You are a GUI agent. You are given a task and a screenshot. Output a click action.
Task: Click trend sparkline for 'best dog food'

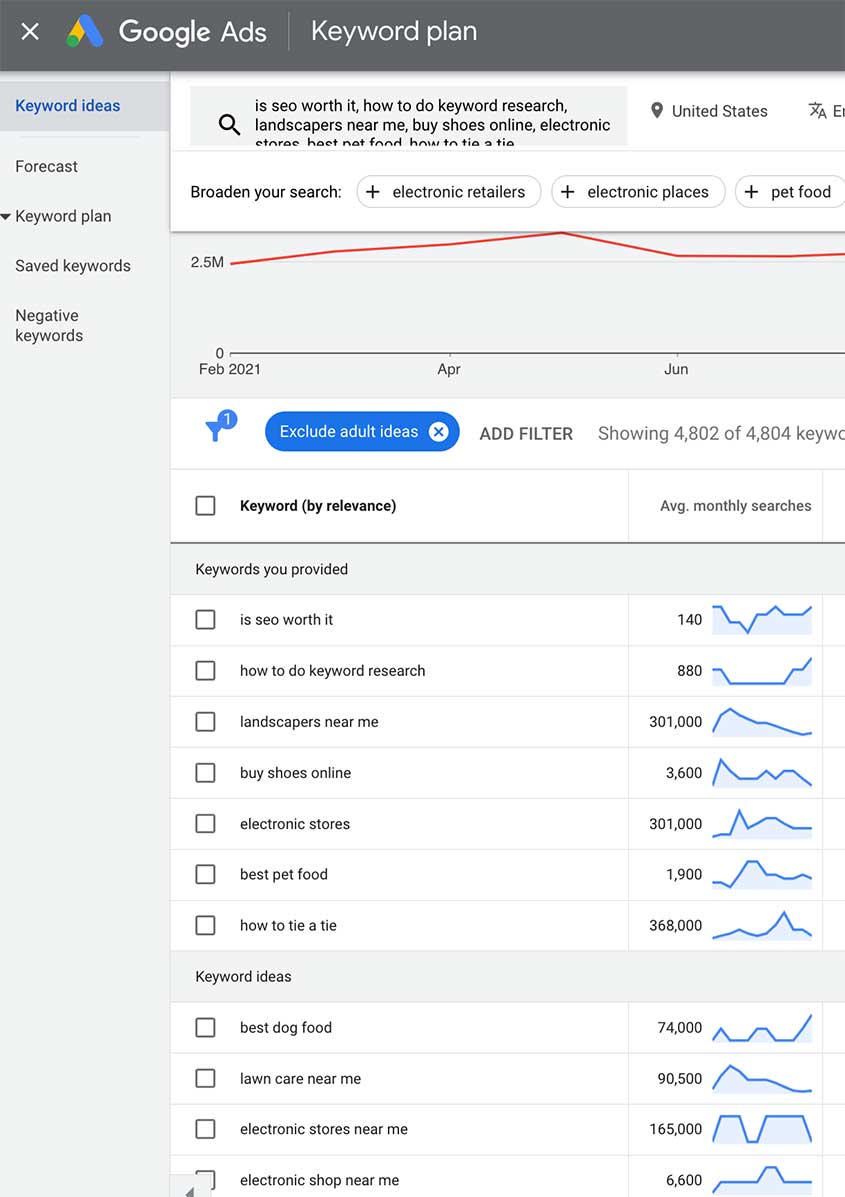(x=762, y=1028)
